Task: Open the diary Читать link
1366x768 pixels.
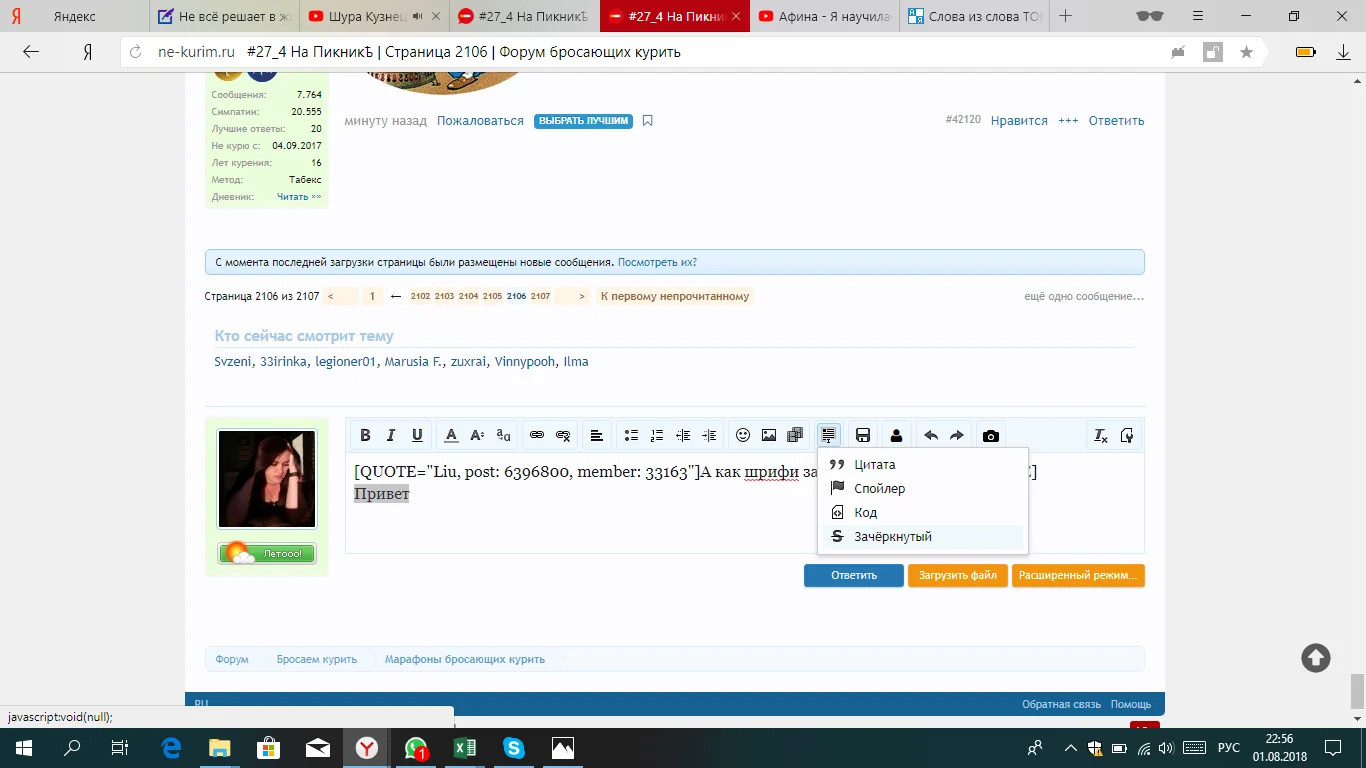Action: click(x=299, y=197)
